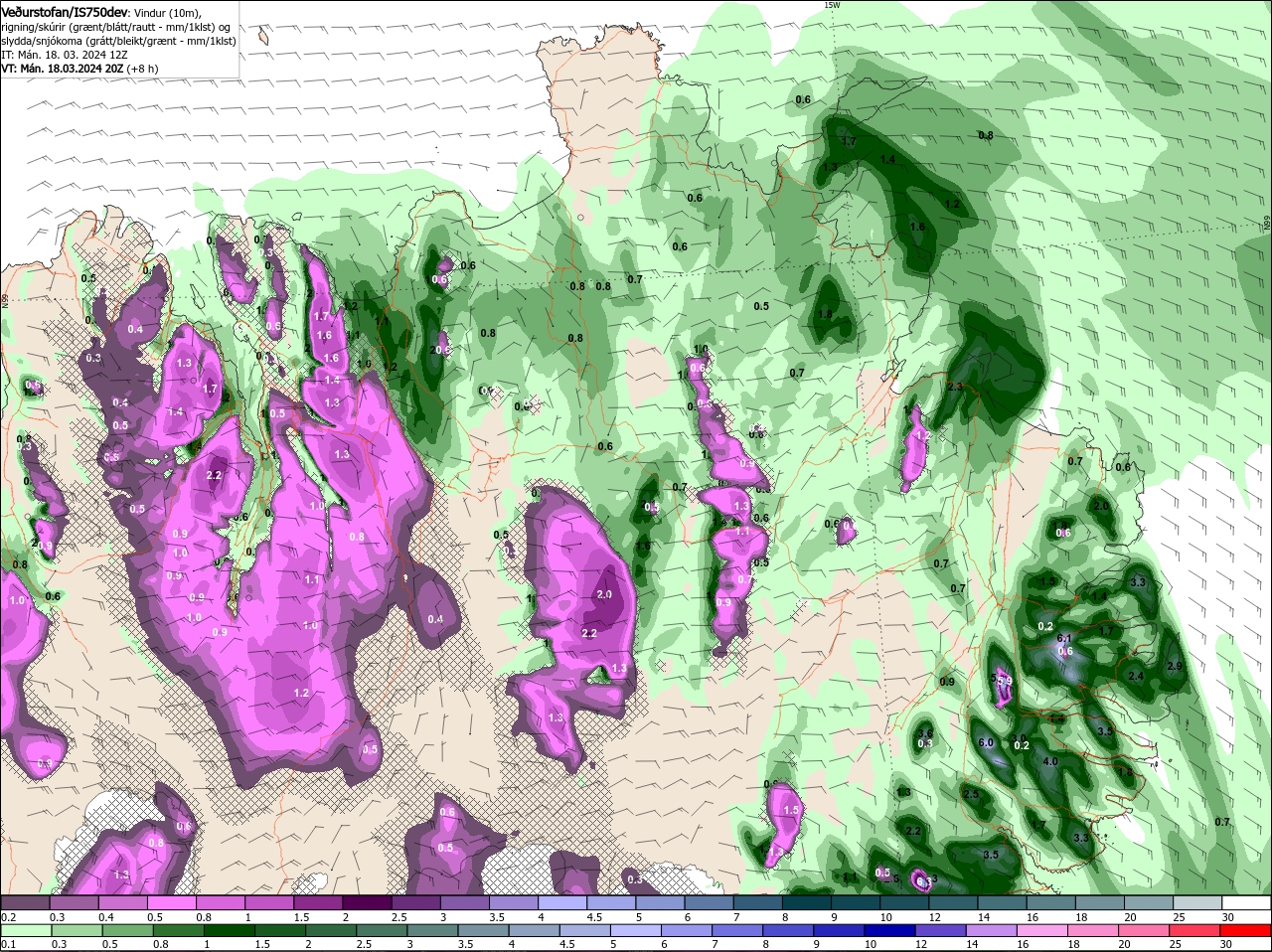The width and height of the screenshot is (1272, 952).
Task: Click the 2.4 precipitation value on the map
Action: [1136, 676]
